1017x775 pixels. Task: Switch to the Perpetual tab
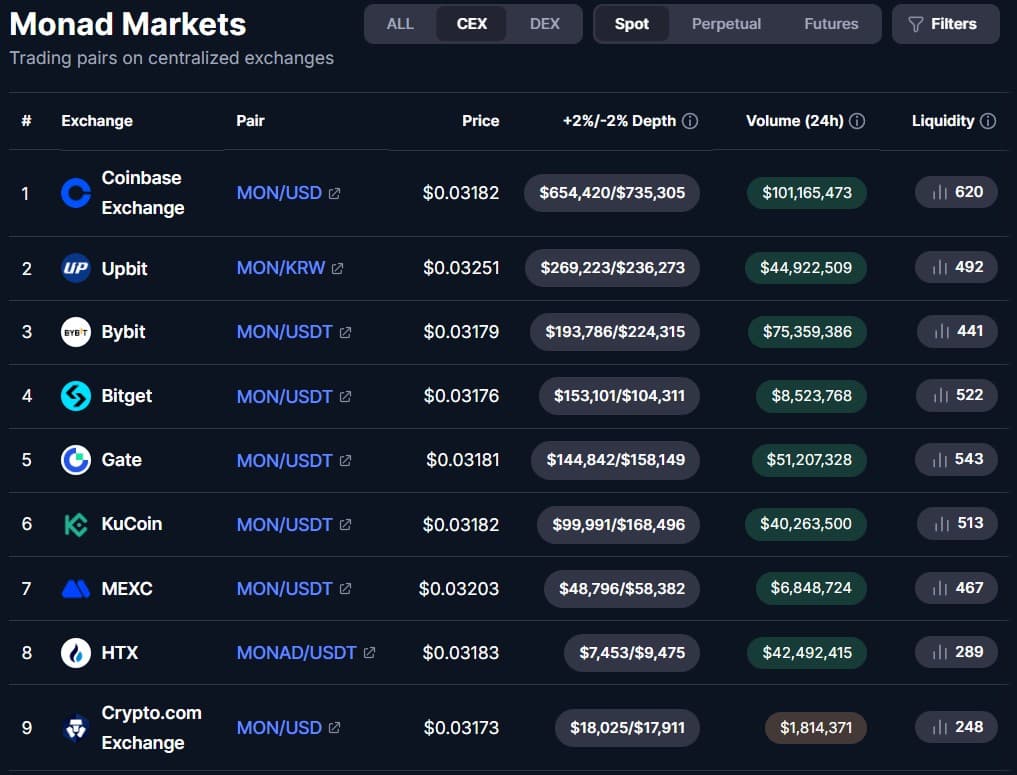point(726,24)
